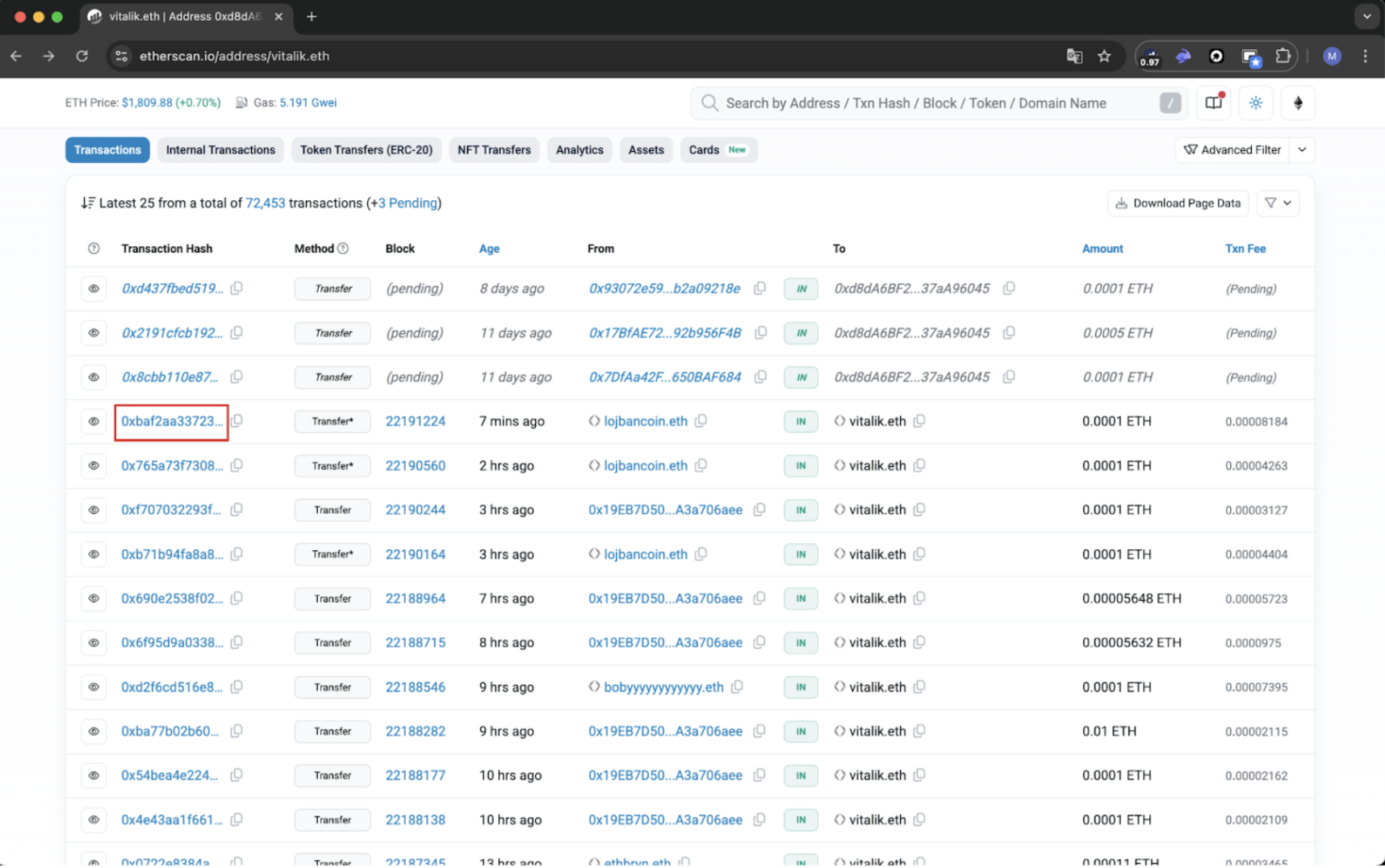This screenshot has height=868, width=1385.
Task: Open the bookmarks book icon in header
Action: point(1214,102)
